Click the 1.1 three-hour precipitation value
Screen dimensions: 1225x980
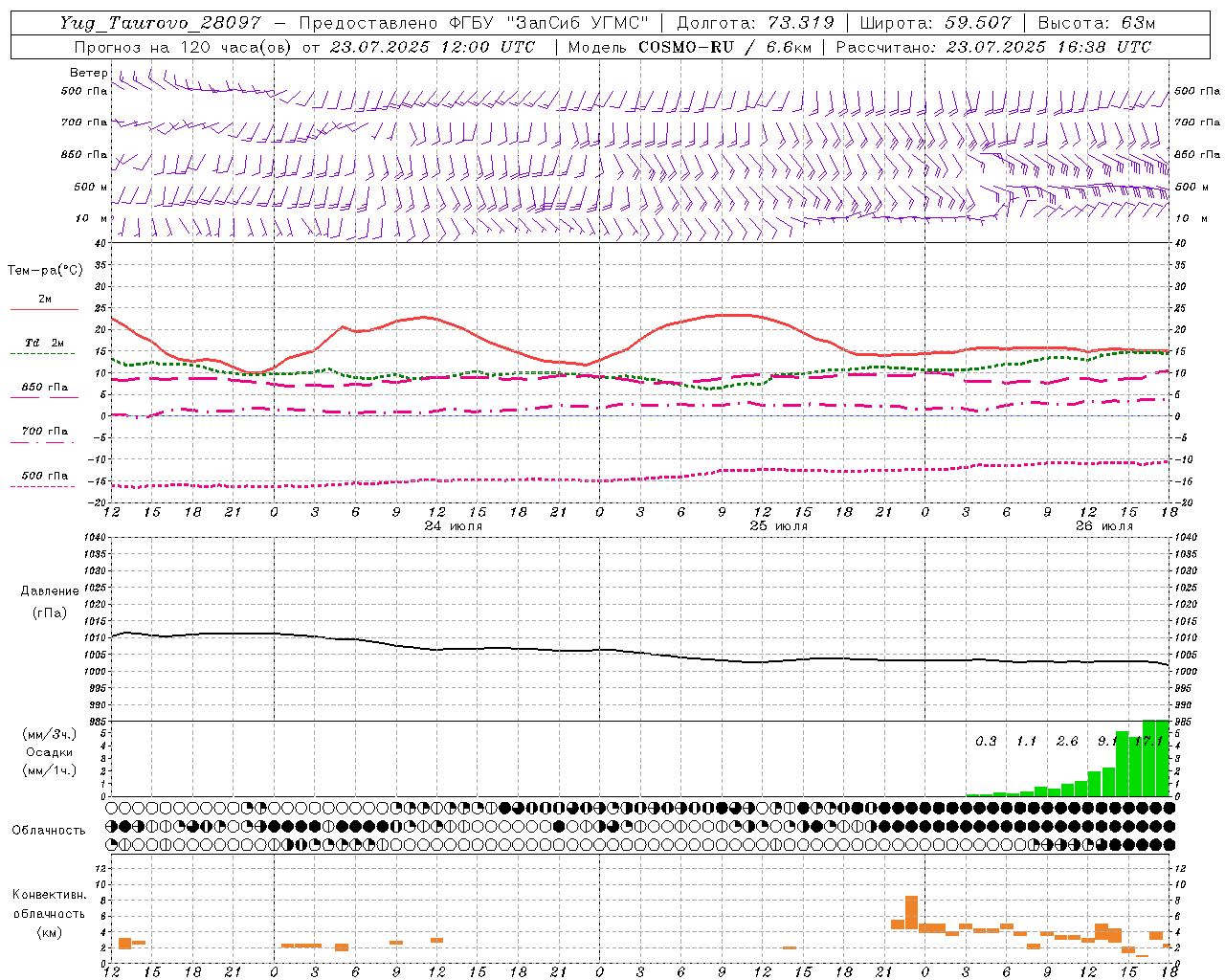[x=1026, y=742]
